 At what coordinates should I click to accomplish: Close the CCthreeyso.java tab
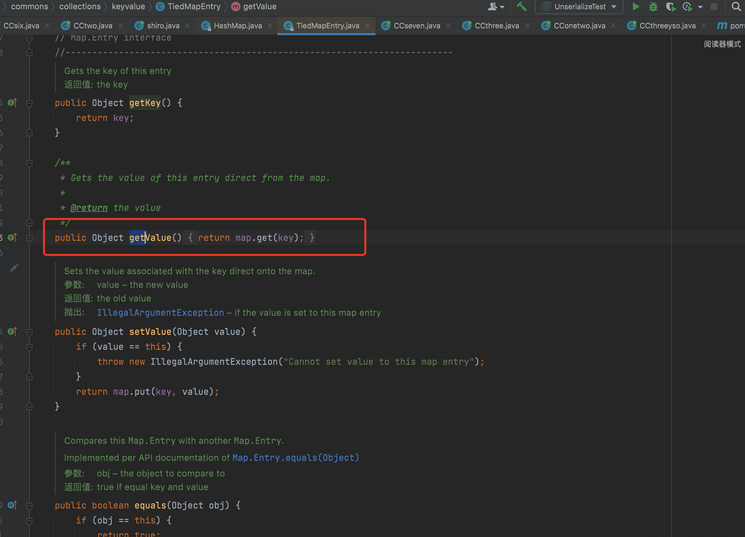[x=704, y=26]
